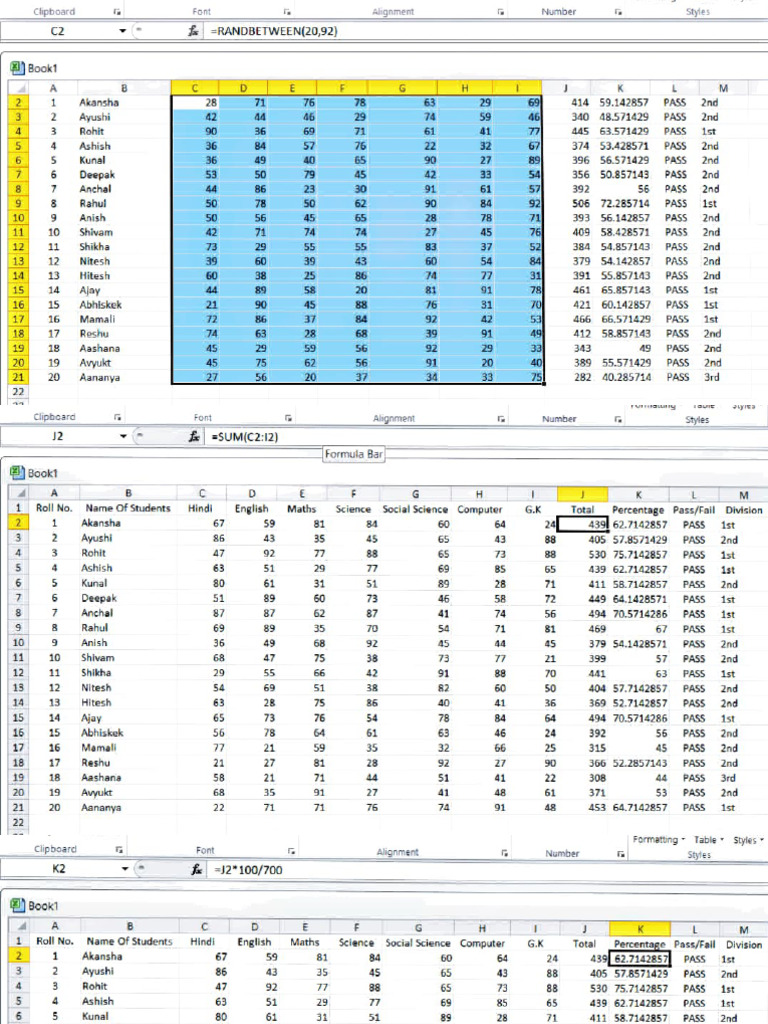Open the Alignment dialog launcher above the =J2*100/700 bar
The height and width of the screenshot is (1024, 768).
(x=504, y=852)
